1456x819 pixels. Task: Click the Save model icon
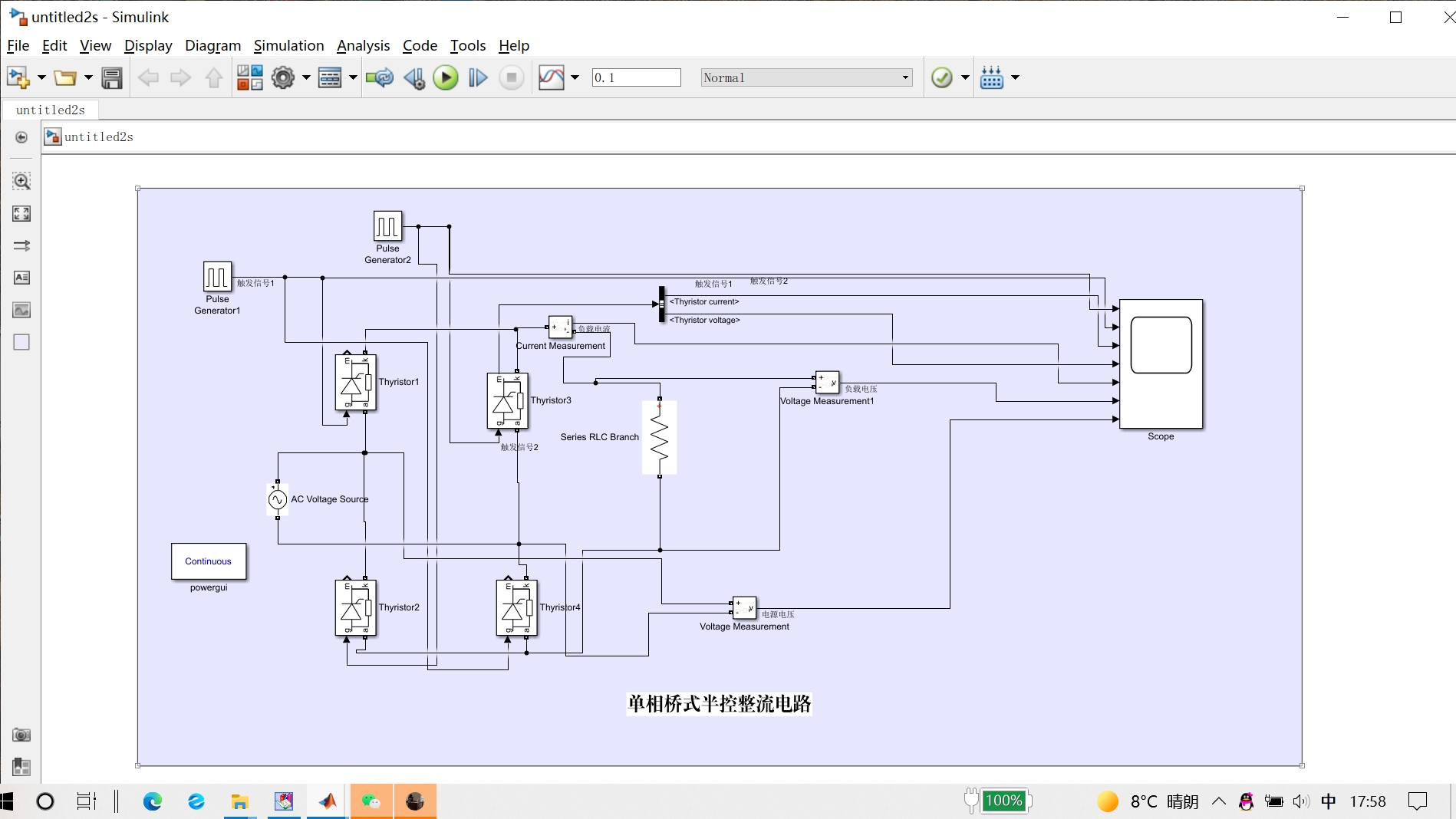pos(112,77)
